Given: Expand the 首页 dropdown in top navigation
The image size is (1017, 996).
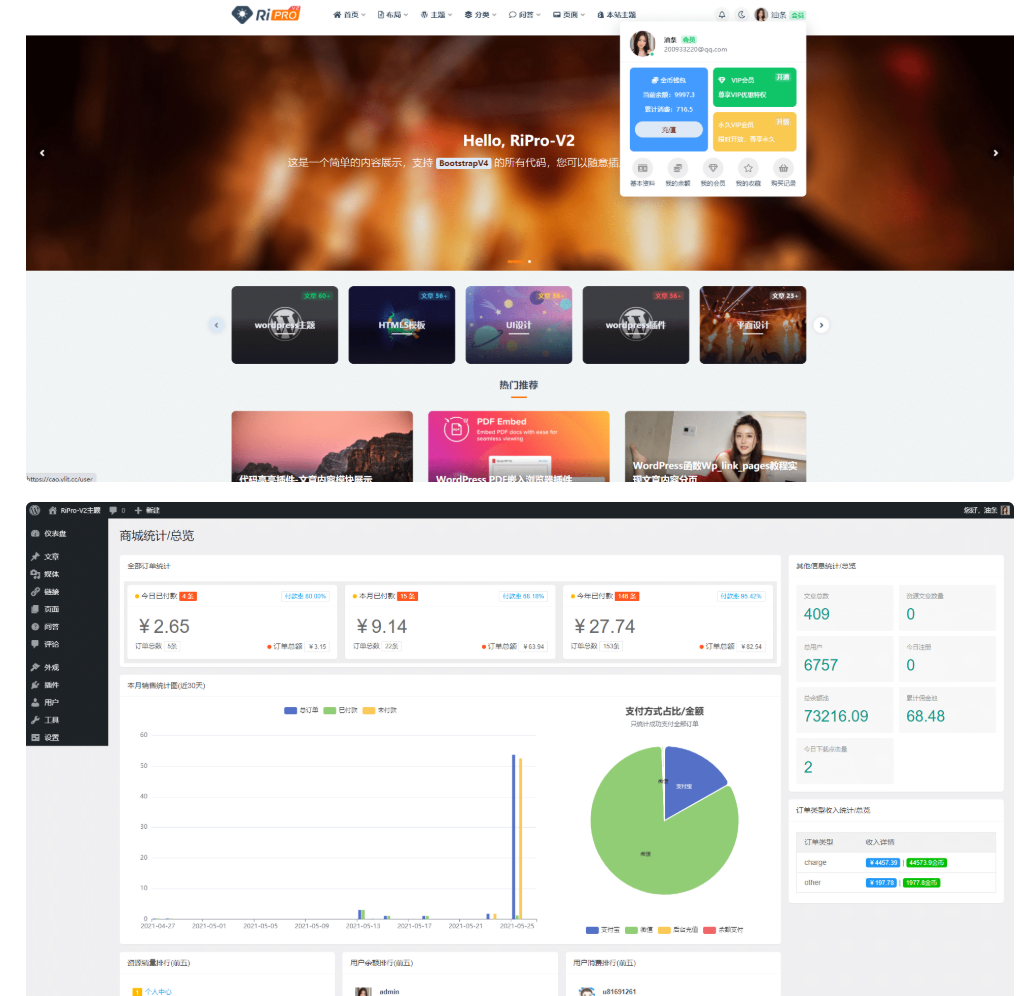Looking at the screenshot, I should pyautogui.click(x=349, y=15).
